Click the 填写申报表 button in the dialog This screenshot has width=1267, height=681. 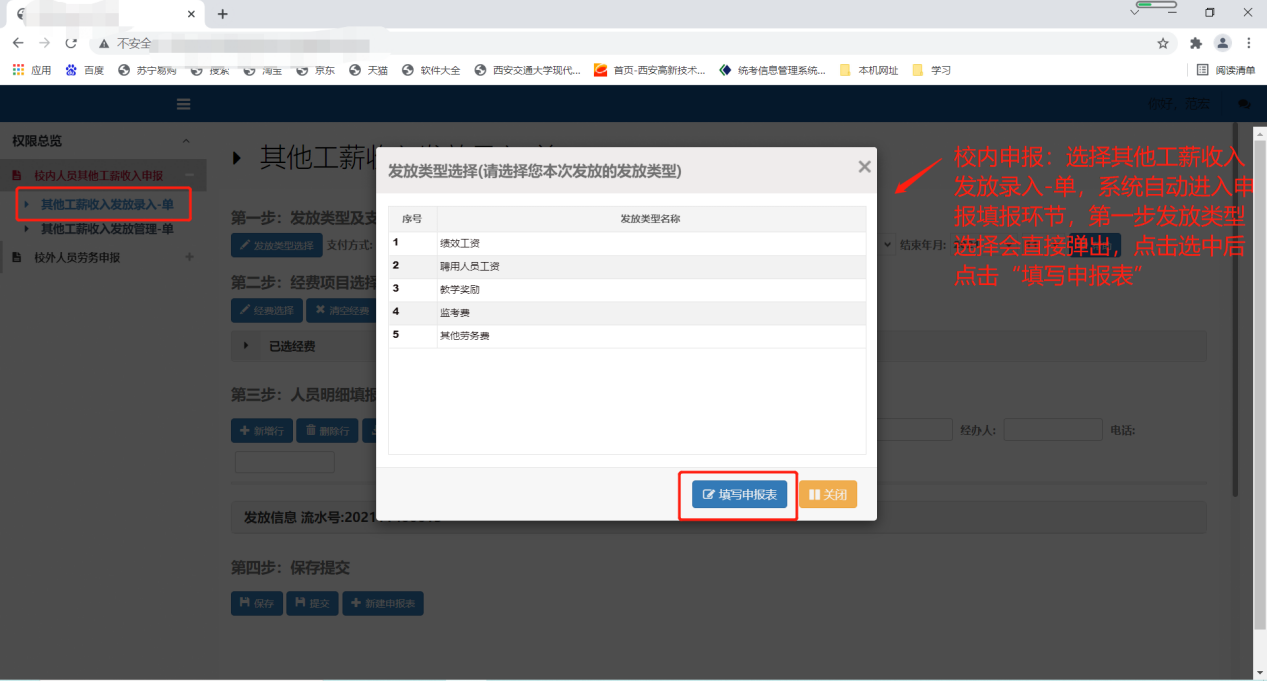click(x=739, y=495)
